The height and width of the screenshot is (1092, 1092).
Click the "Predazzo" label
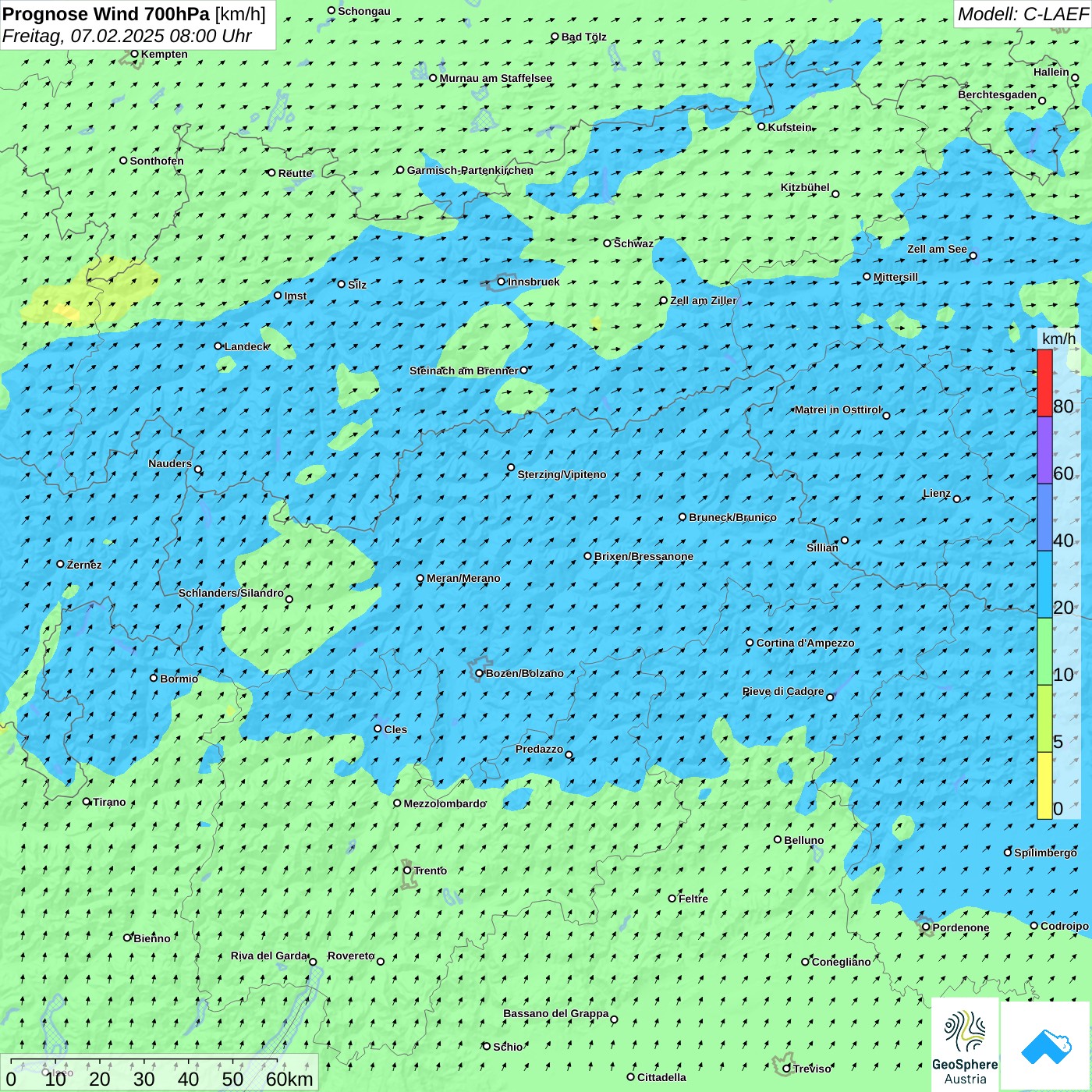(x=539, y=749)
